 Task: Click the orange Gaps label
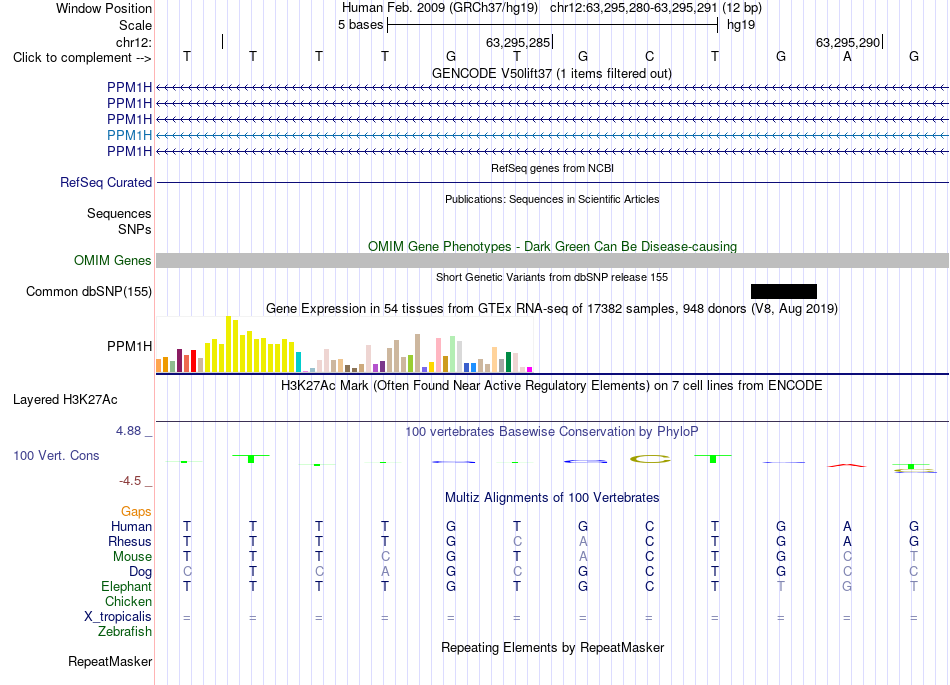[x=136, y=512]
